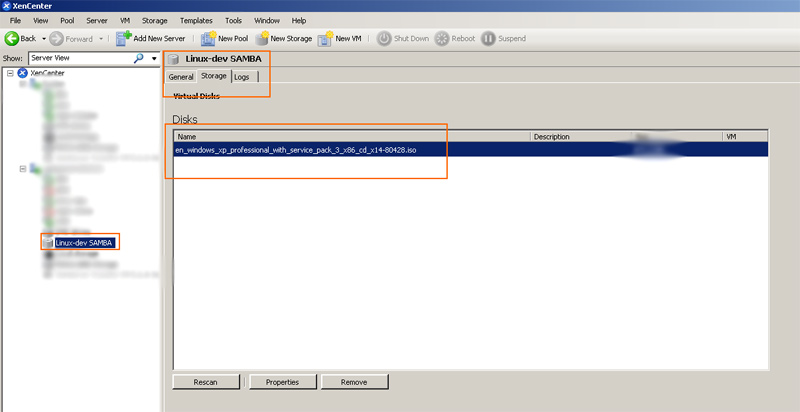Image resolution: width=800 pixels, height=412 pixels.
Task: Open the Pool menu
Action: 67,20
